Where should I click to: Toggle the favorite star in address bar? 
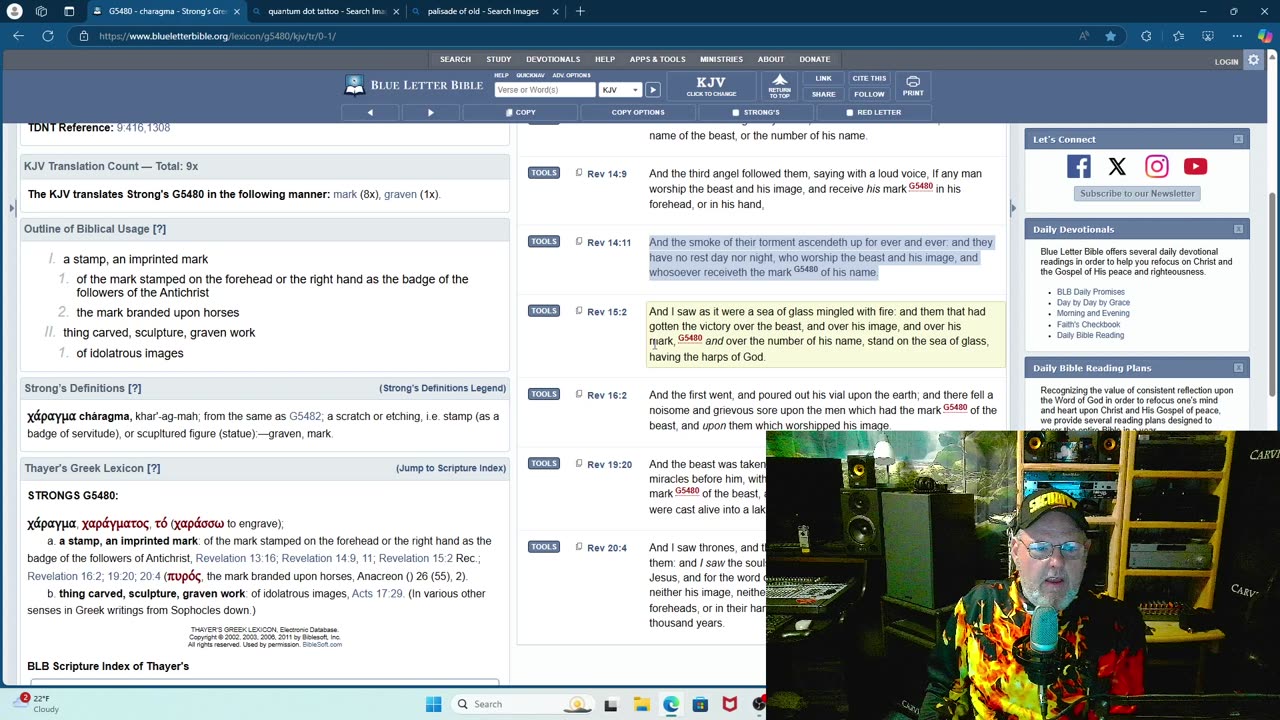[x=1110, y=36]
